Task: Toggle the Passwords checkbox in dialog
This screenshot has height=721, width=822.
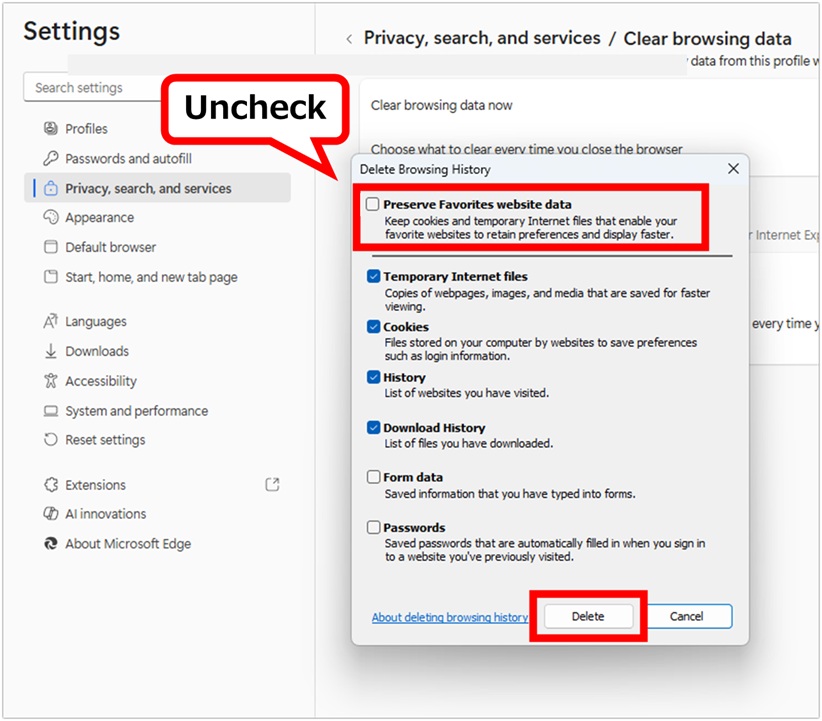Action: [x=374, y=528]
